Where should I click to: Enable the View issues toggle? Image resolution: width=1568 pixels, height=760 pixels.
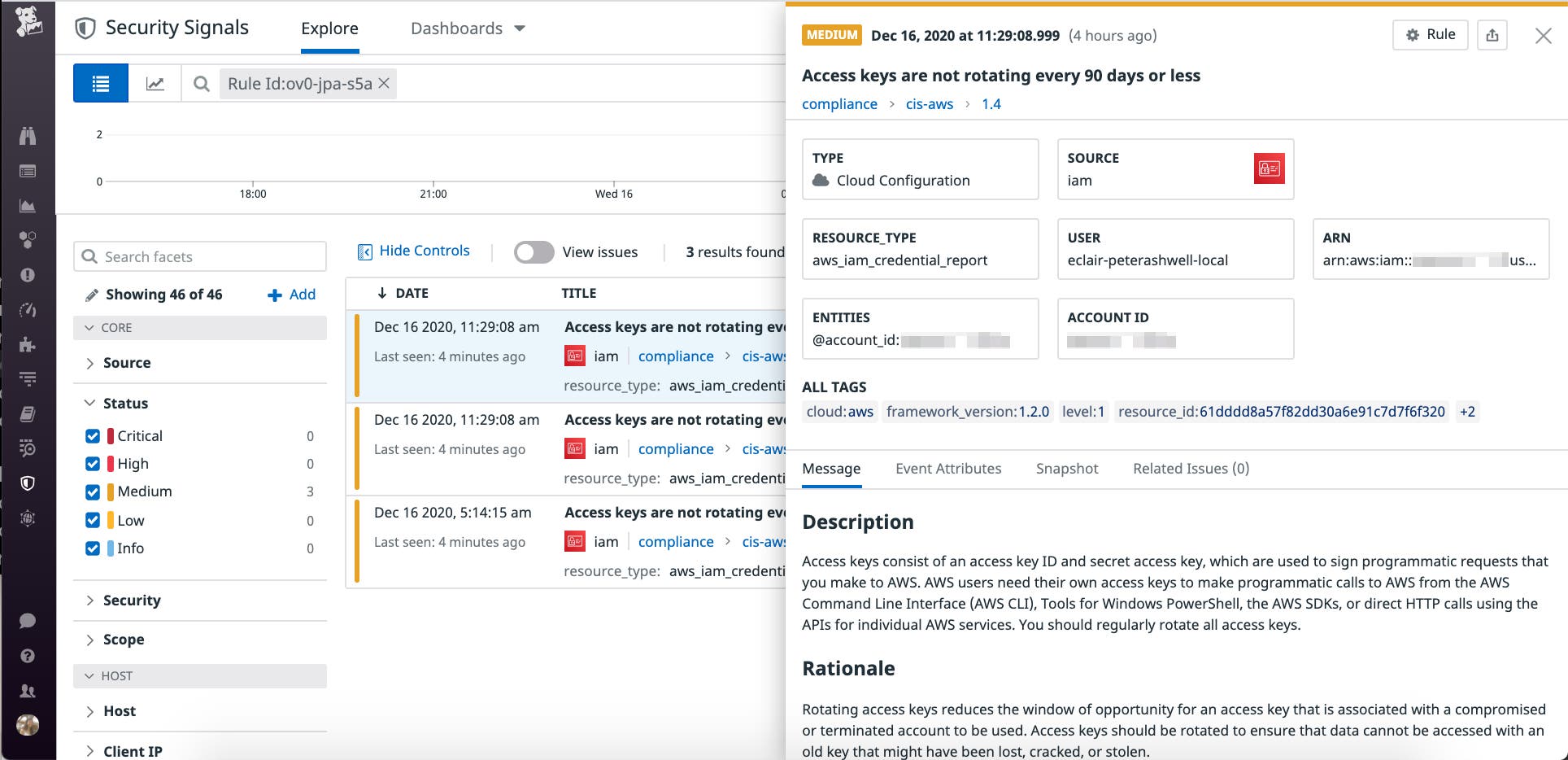click(x=534, y=252)
